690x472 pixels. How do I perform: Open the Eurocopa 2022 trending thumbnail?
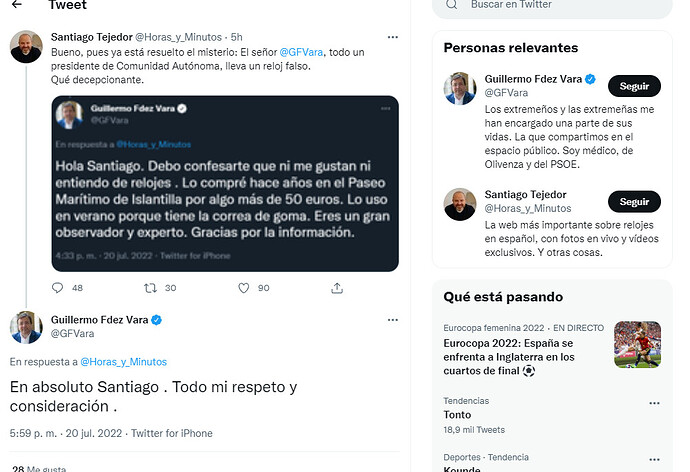click(637, 344)
